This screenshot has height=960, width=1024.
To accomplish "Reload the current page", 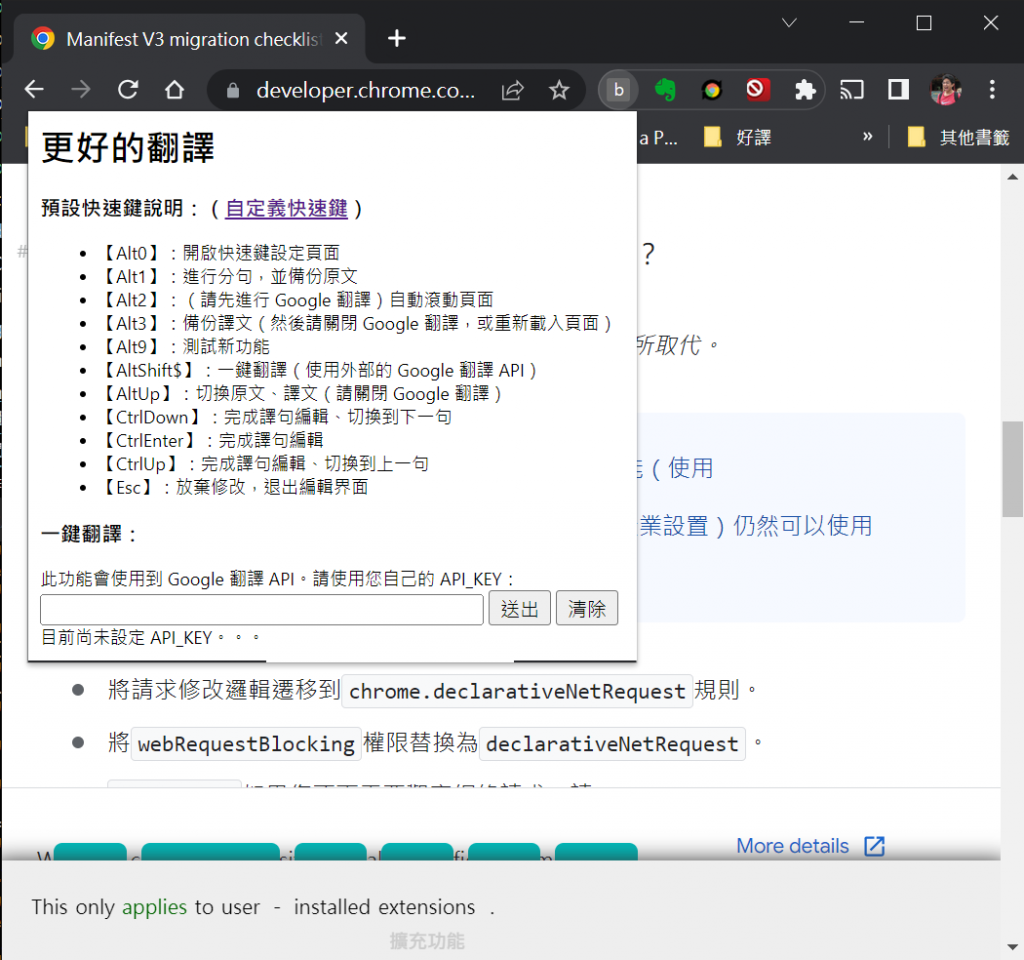I will tap(128, 89).
